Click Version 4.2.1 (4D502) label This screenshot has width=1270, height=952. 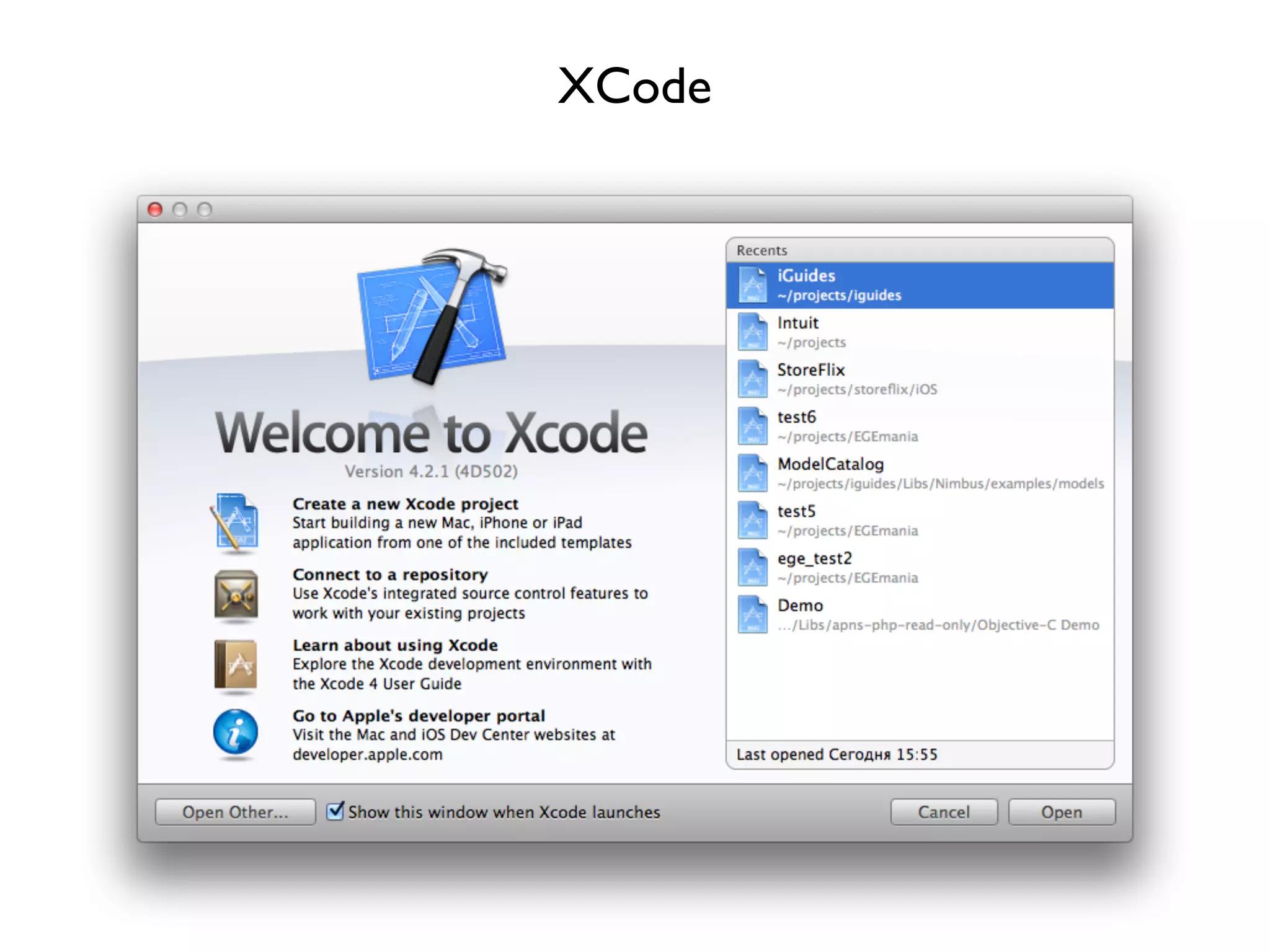click(431, 472)
